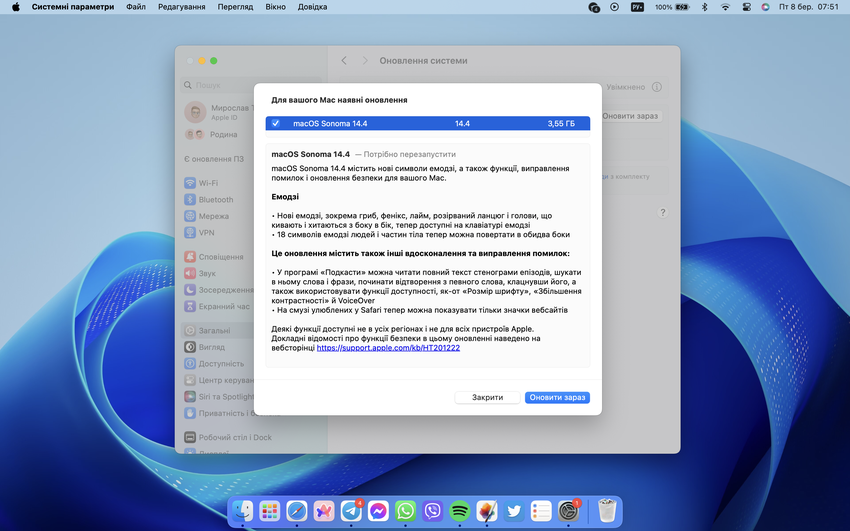Image resolution: width=850 pixels, height=531 pixels.
Task: Open the support.apple.com/kb/HT201222 link
Action: (x=388, y=348)
